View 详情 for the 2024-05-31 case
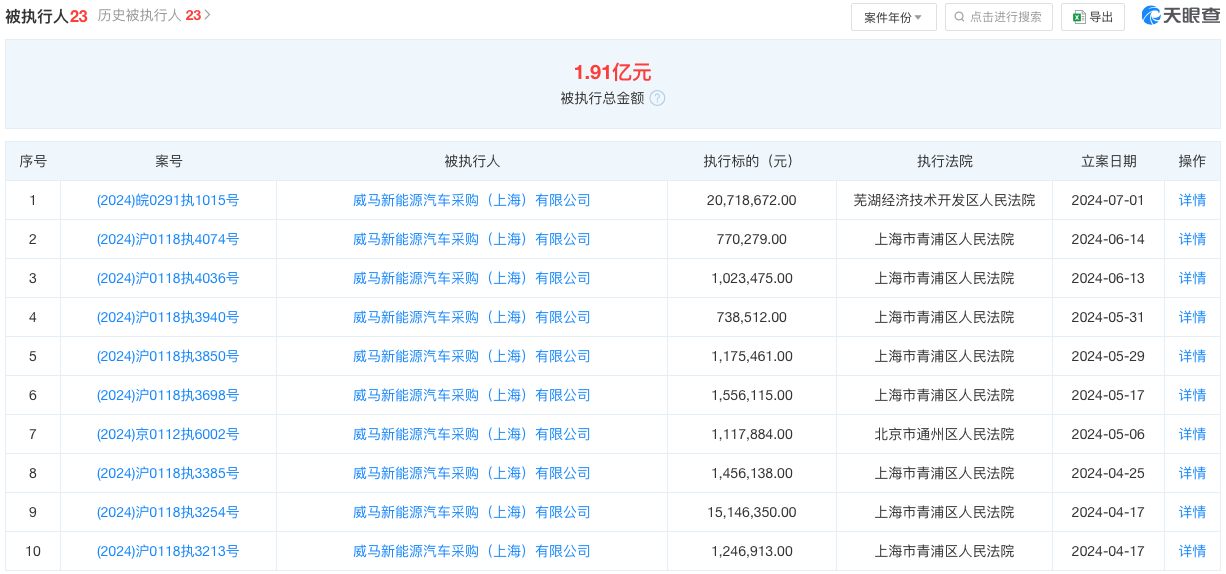 [x=1192, y=317]
